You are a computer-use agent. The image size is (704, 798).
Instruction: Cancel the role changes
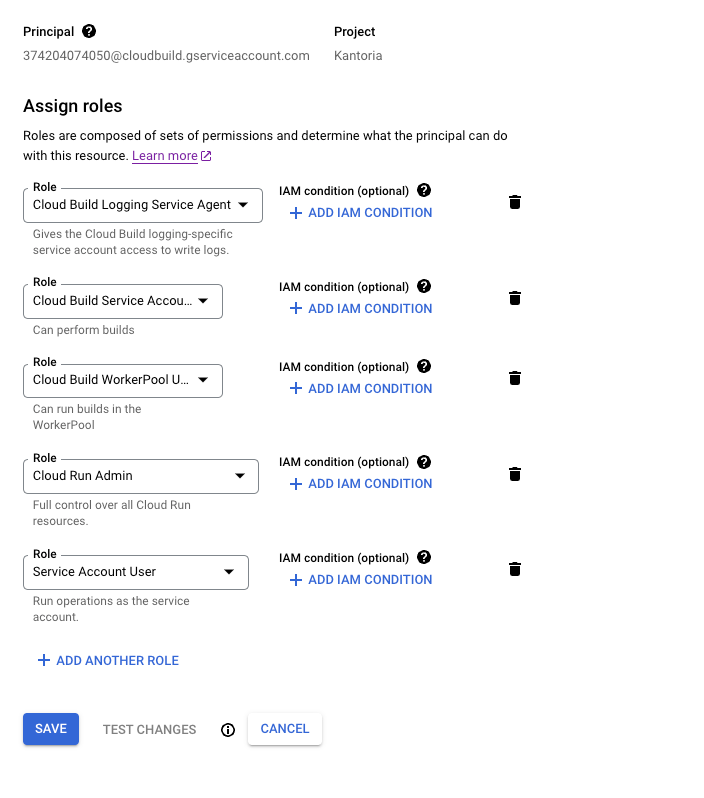285,729
